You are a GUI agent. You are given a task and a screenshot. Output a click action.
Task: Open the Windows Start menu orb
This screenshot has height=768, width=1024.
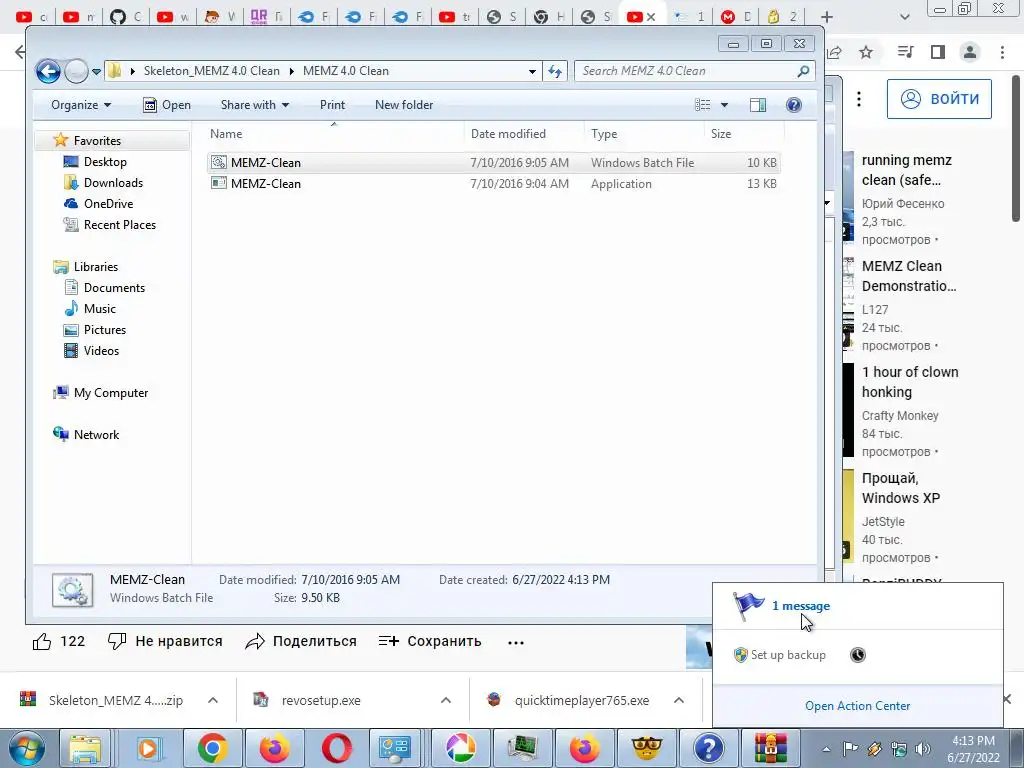(27, 748)
